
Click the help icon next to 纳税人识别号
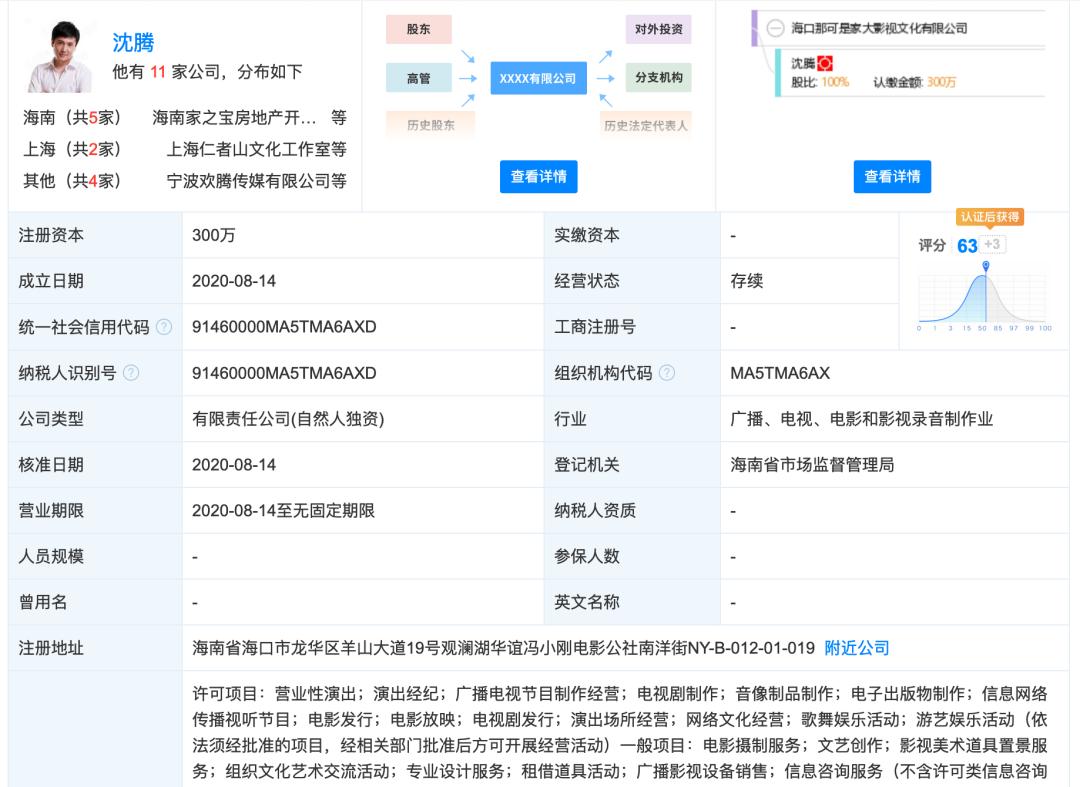click(131, 373)
